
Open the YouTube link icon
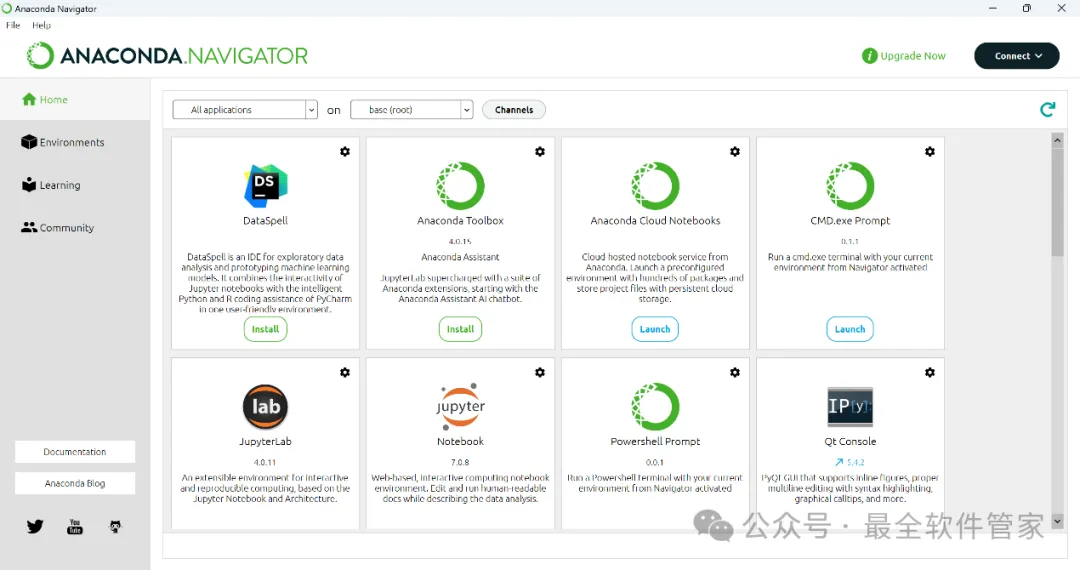75,527
